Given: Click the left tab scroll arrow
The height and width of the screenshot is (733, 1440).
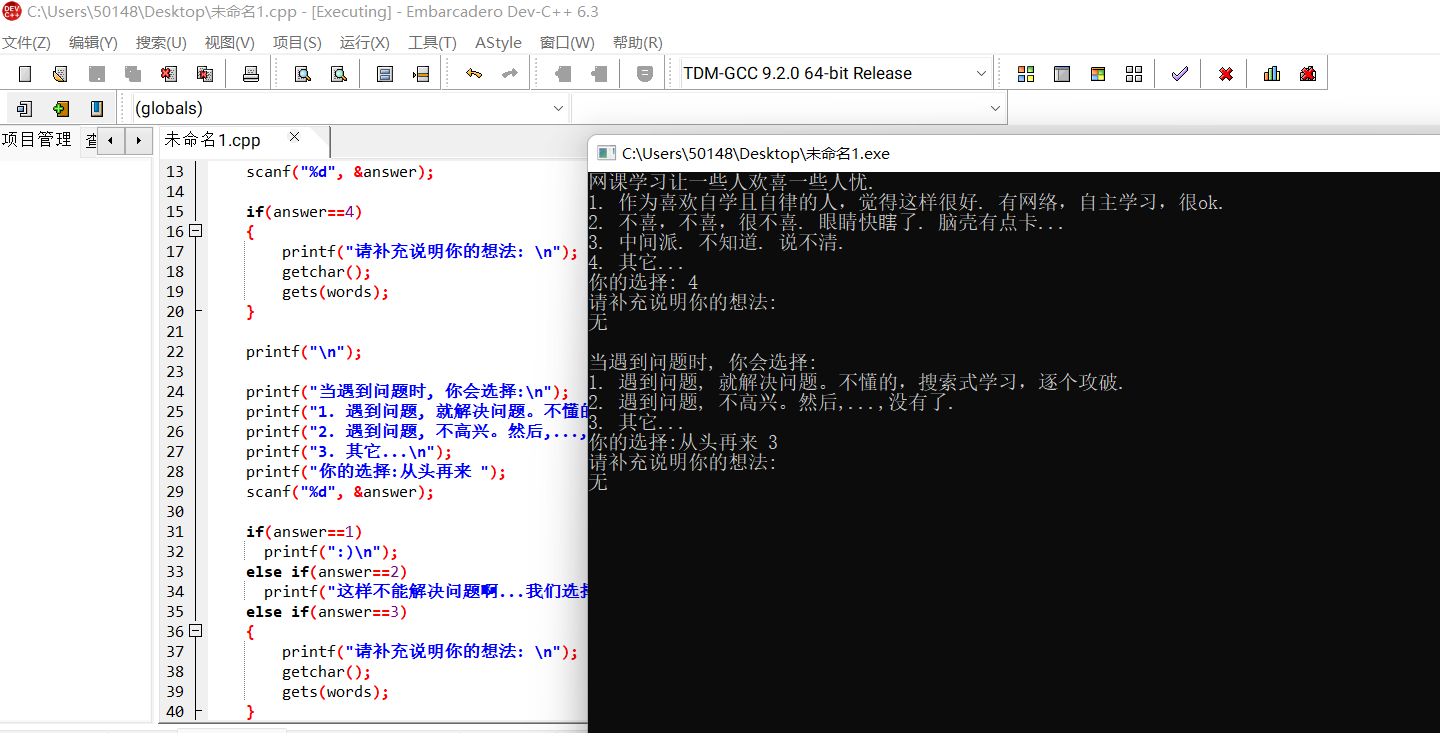Looking at the screenshot, I should click(110, 140).
